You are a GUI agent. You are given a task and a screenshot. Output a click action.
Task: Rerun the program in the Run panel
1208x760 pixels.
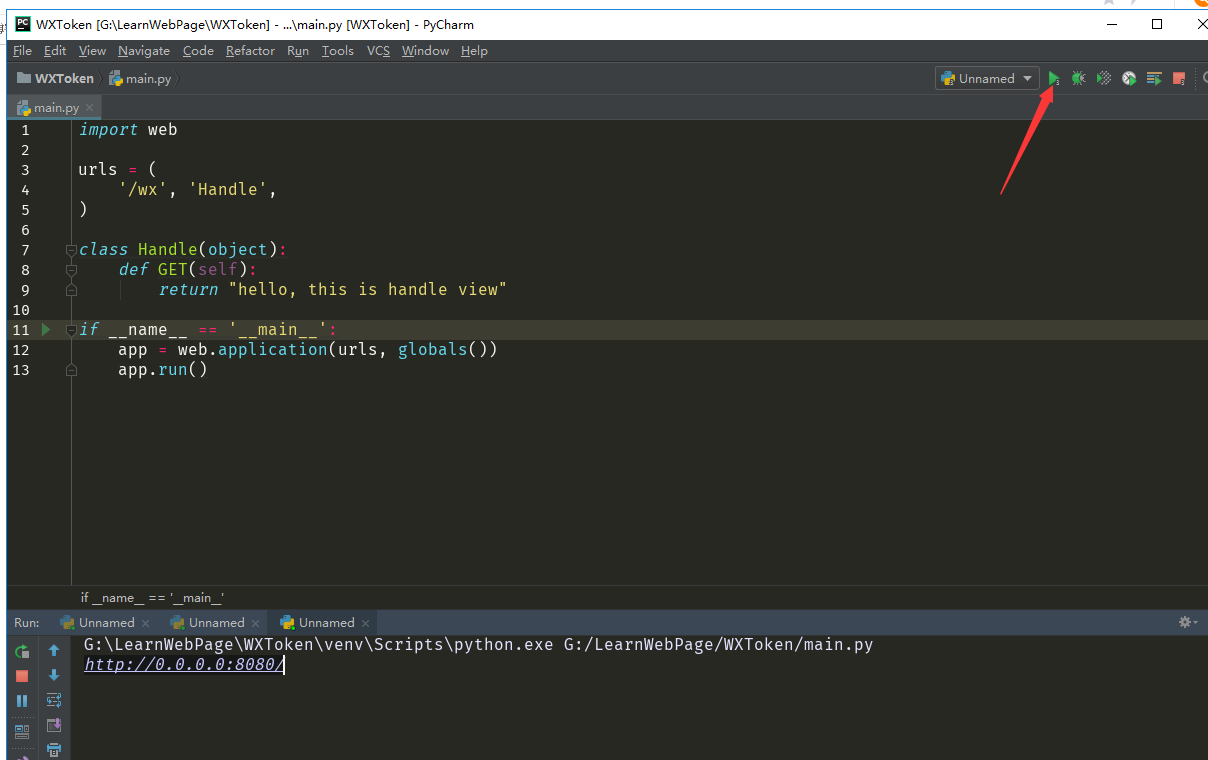[x=22, y=651]
